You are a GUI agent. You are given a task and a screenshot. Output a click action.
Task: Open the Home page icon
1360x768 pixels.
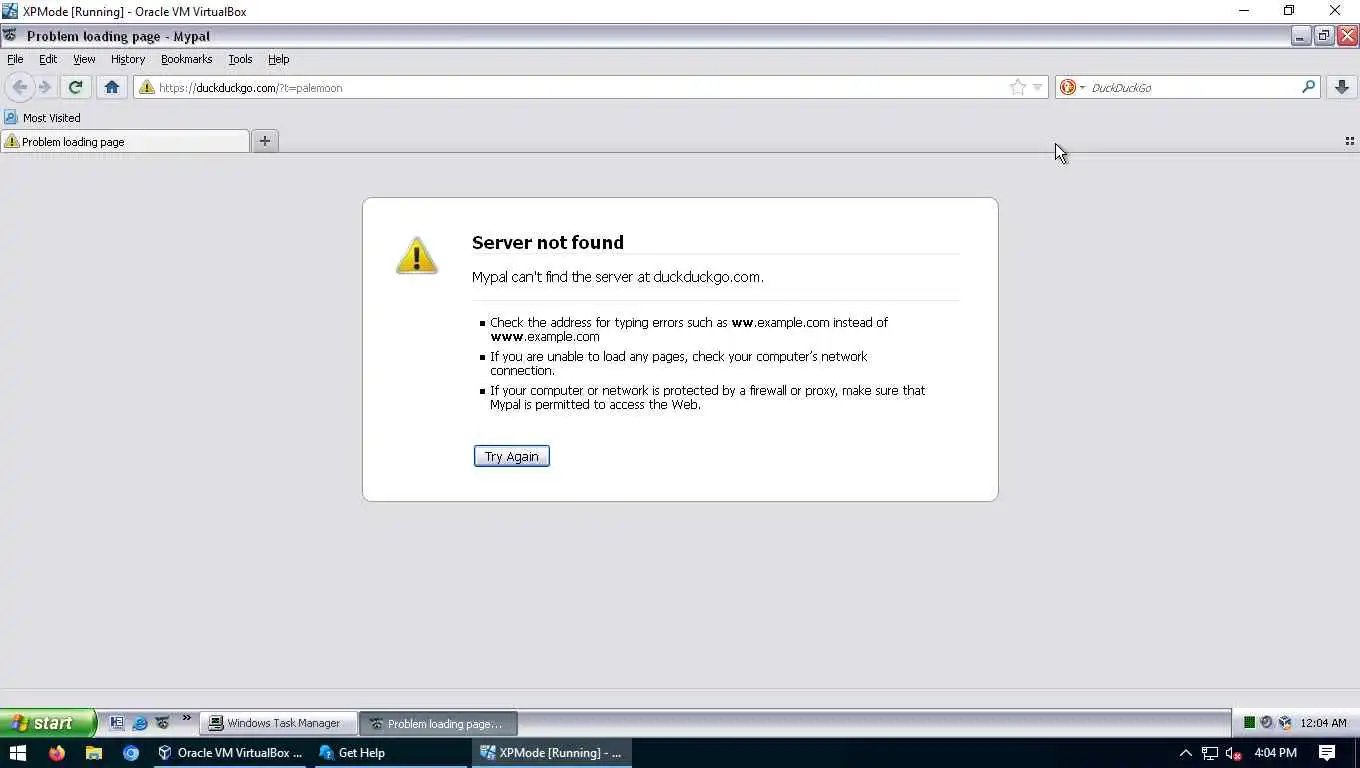click(112, 87)
